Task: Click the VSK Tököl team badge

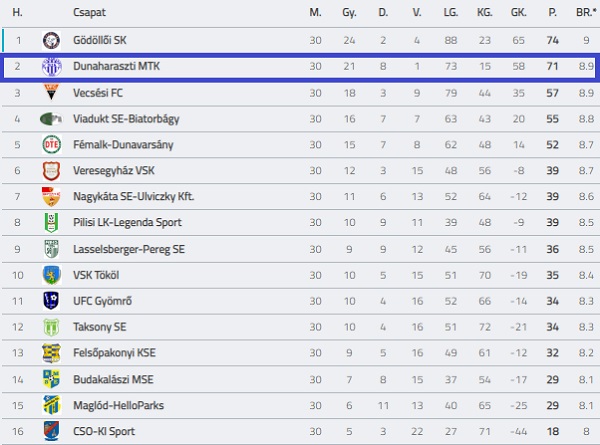Action: pos(51,275)
